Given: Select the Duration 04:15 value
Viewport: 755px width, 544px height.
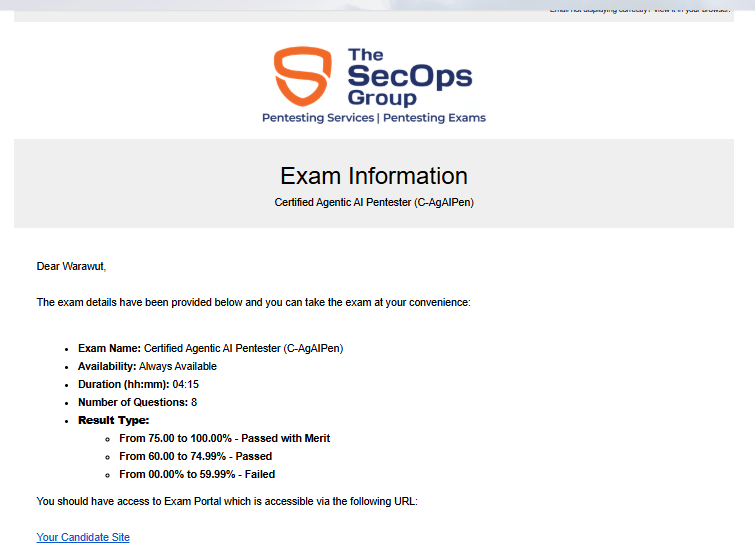Looking at the screenshot, I should [185, 384].
